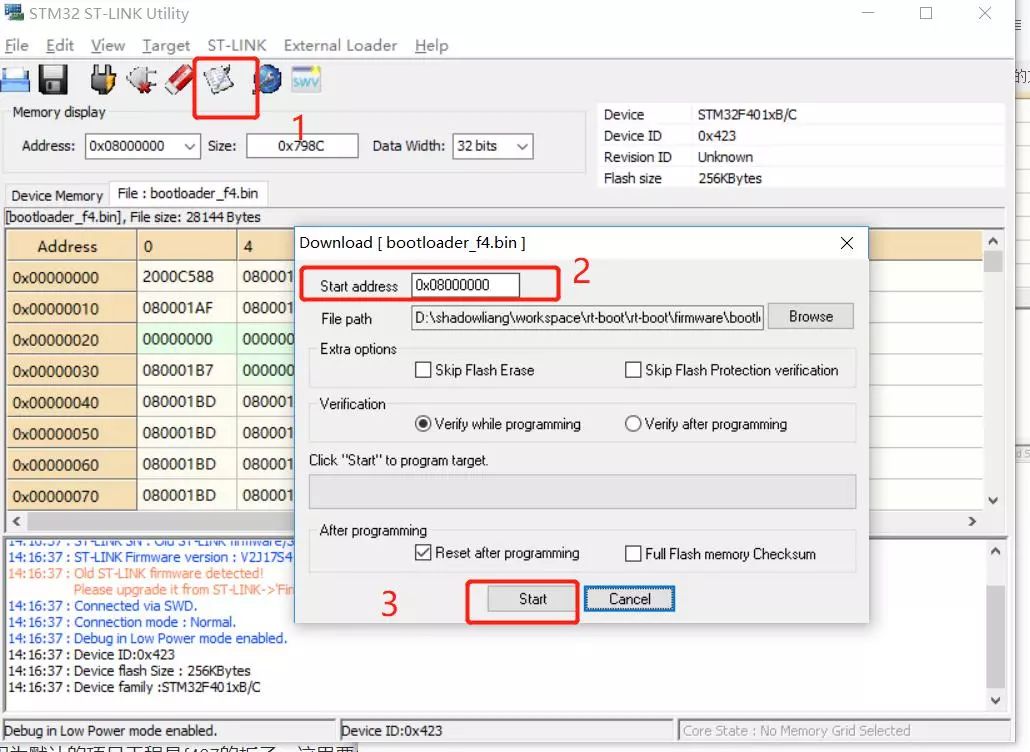Select Verify after programming option
The image size is (1030, 752).
click(633, 424)
